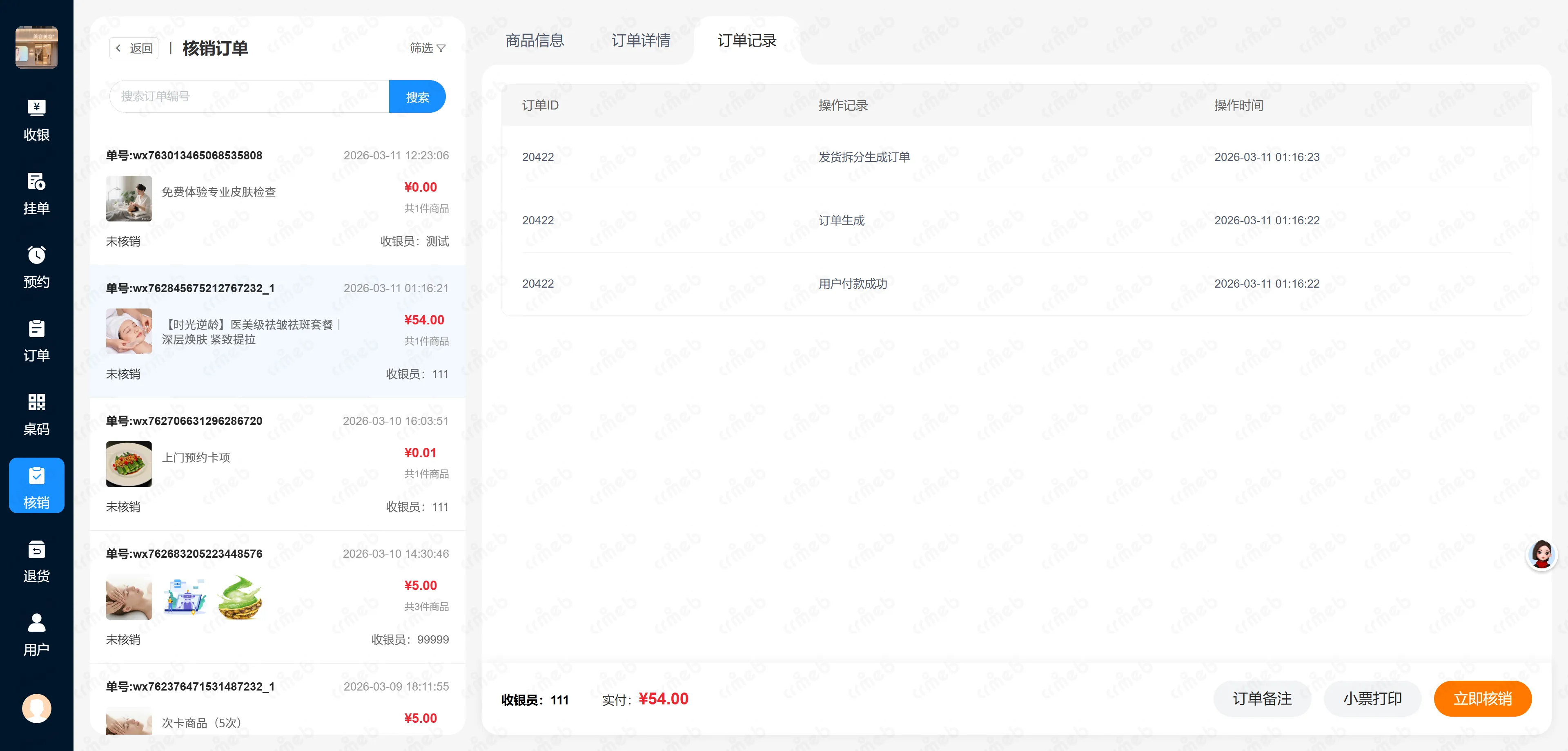1568x751 pixels.
Task: Click the 收银员：测试 label
Action: click(414, 241)
